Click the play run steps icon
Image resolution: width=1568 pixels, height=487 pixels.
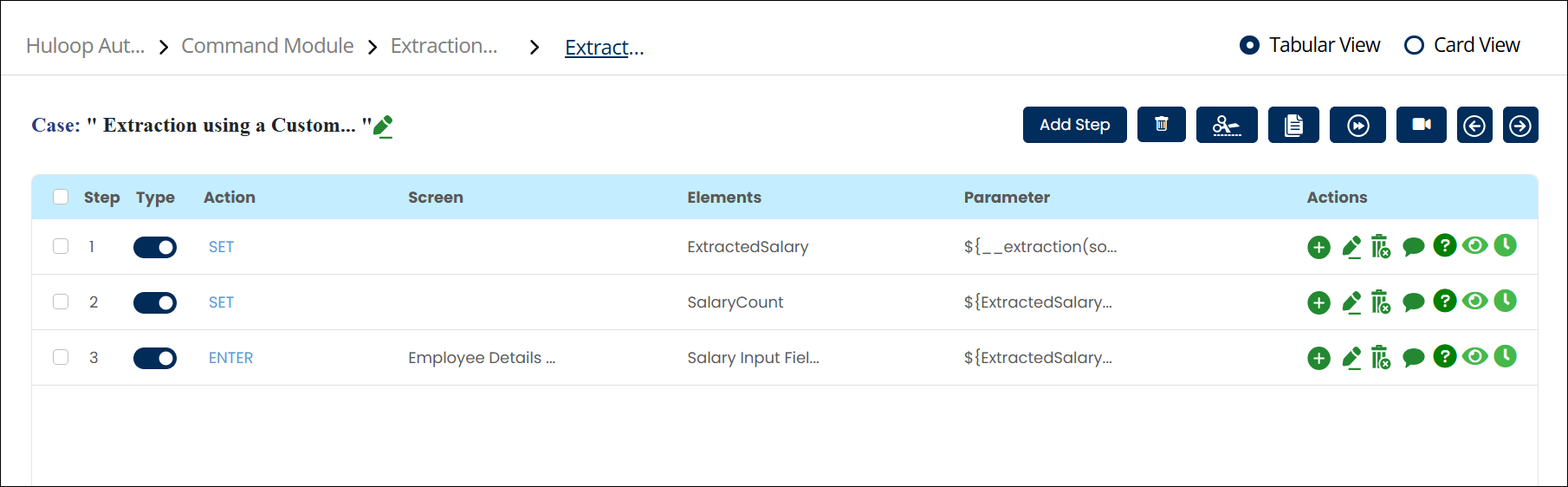coord(1357,125)
